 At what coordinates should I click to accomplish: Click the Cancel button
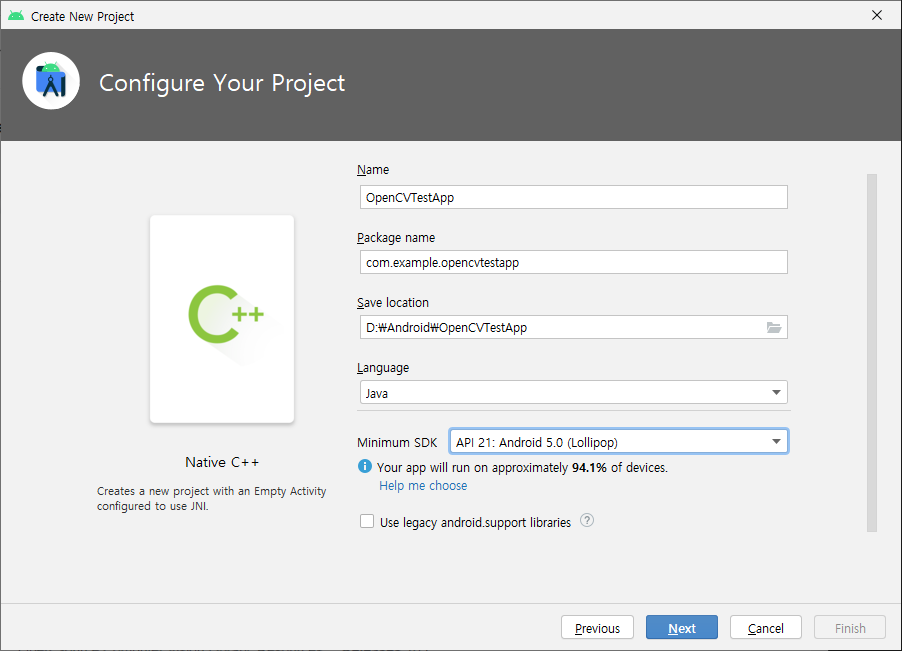point(766,627)
